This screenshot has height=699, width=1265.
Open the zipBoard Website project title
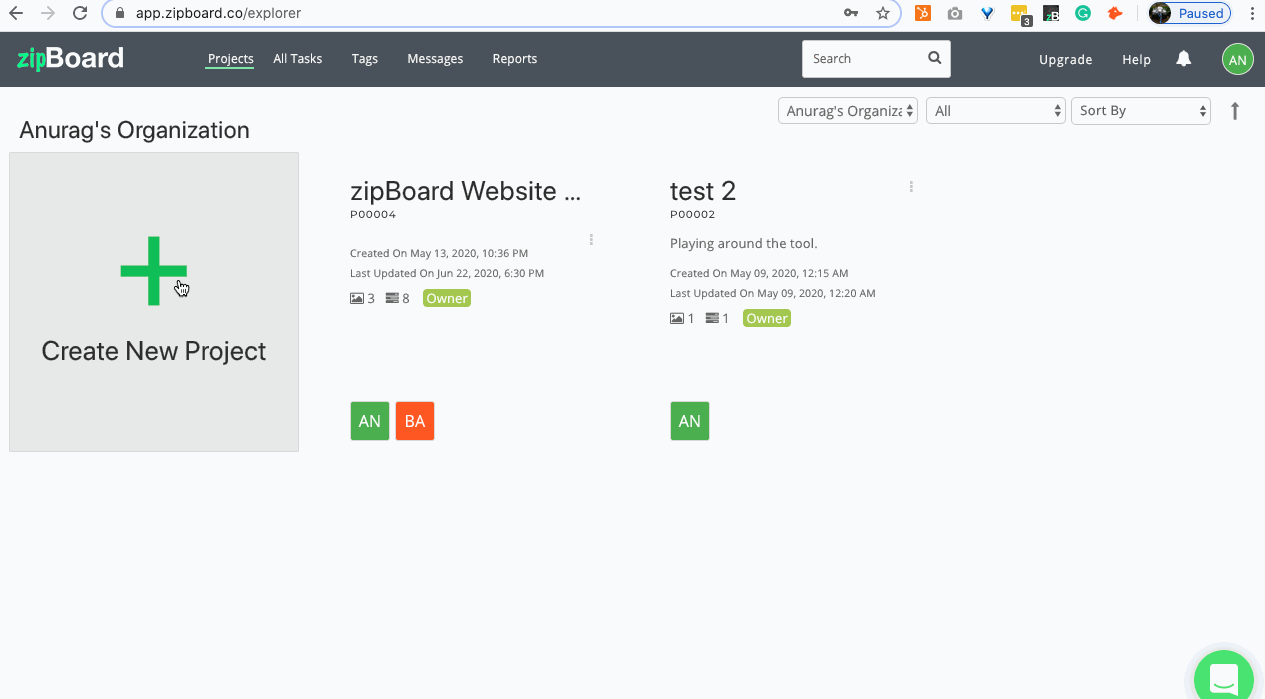[x=465, y=191]
